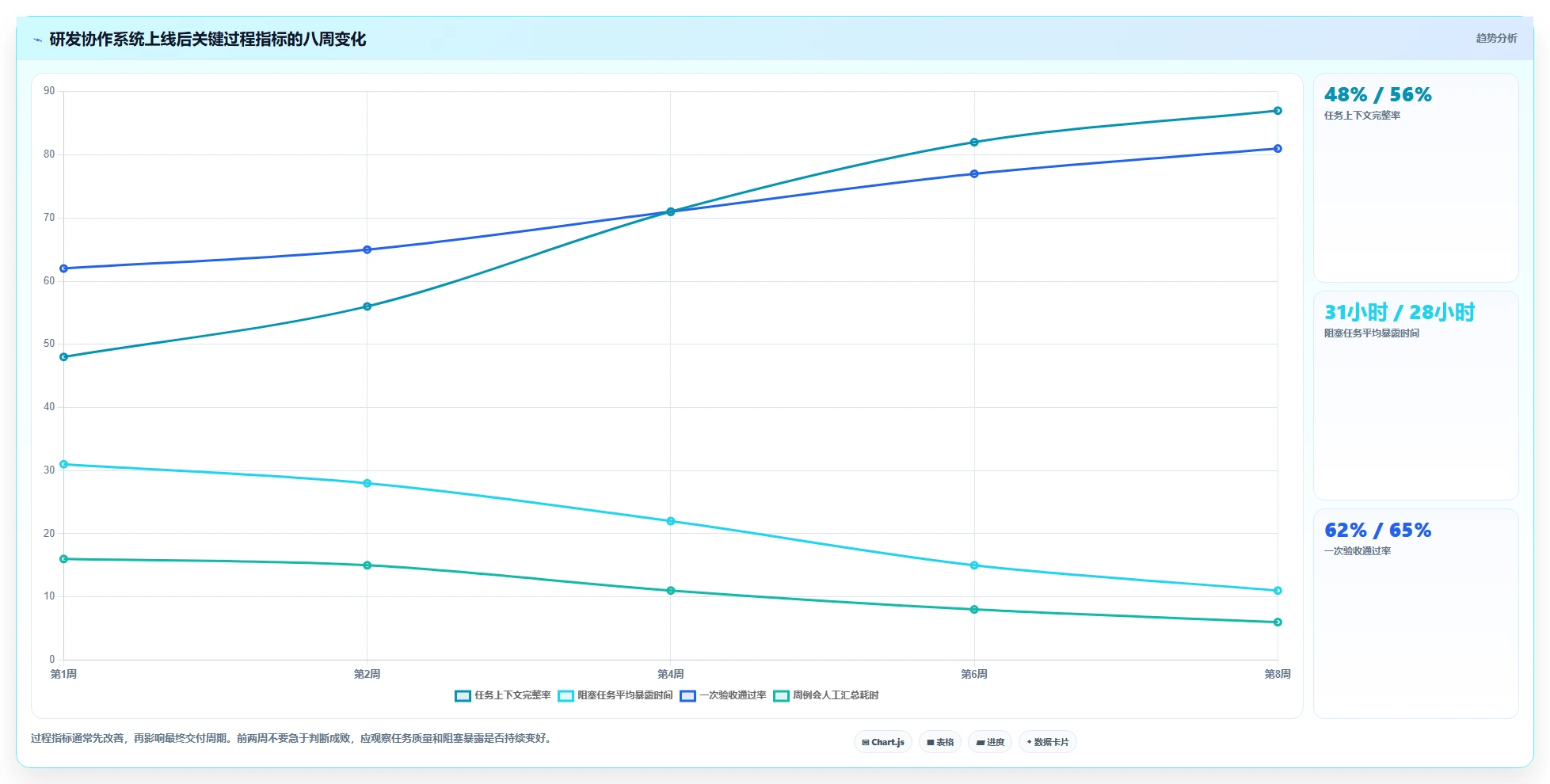Click 第2周 point on 任务上下文完整率 line
1550x784 pixels.
[367, 306]
